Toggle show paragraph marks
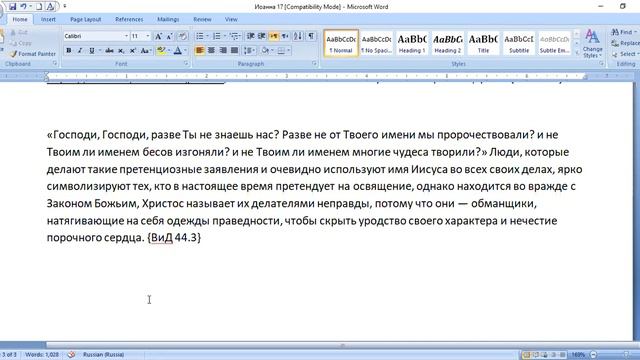This screenshot has width=640, height=360. tap(311, 36)
